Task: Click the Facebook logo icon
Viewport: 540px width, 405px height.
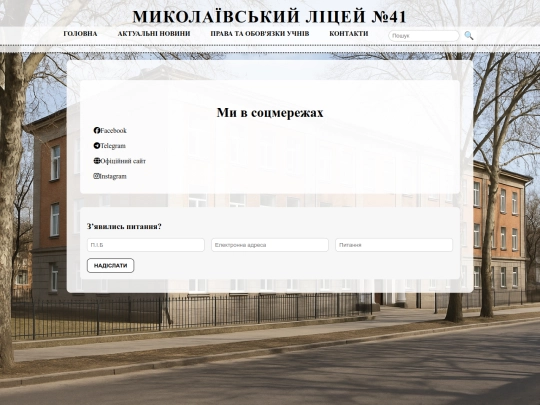Action: [97, 131]
